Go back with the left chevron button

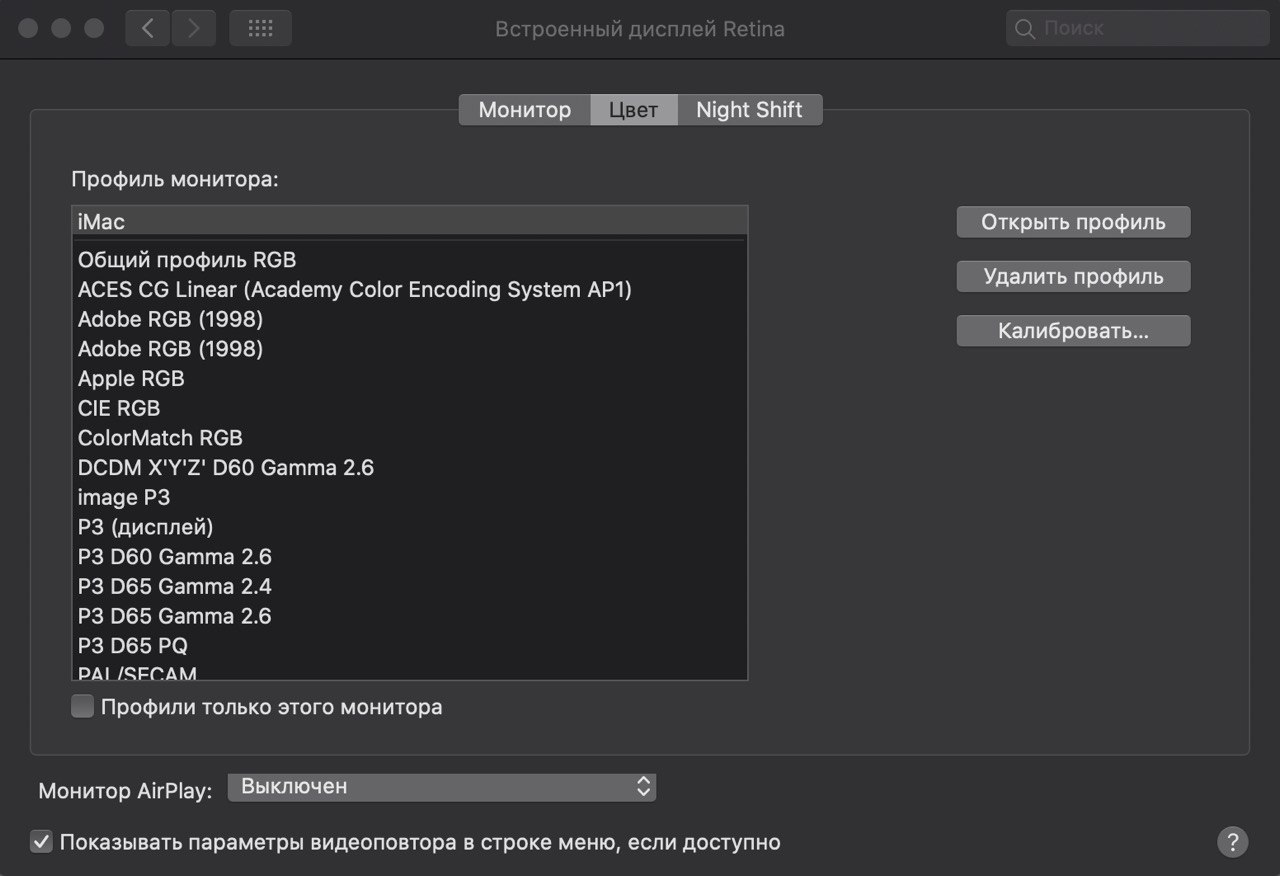(x=148, y=28)
